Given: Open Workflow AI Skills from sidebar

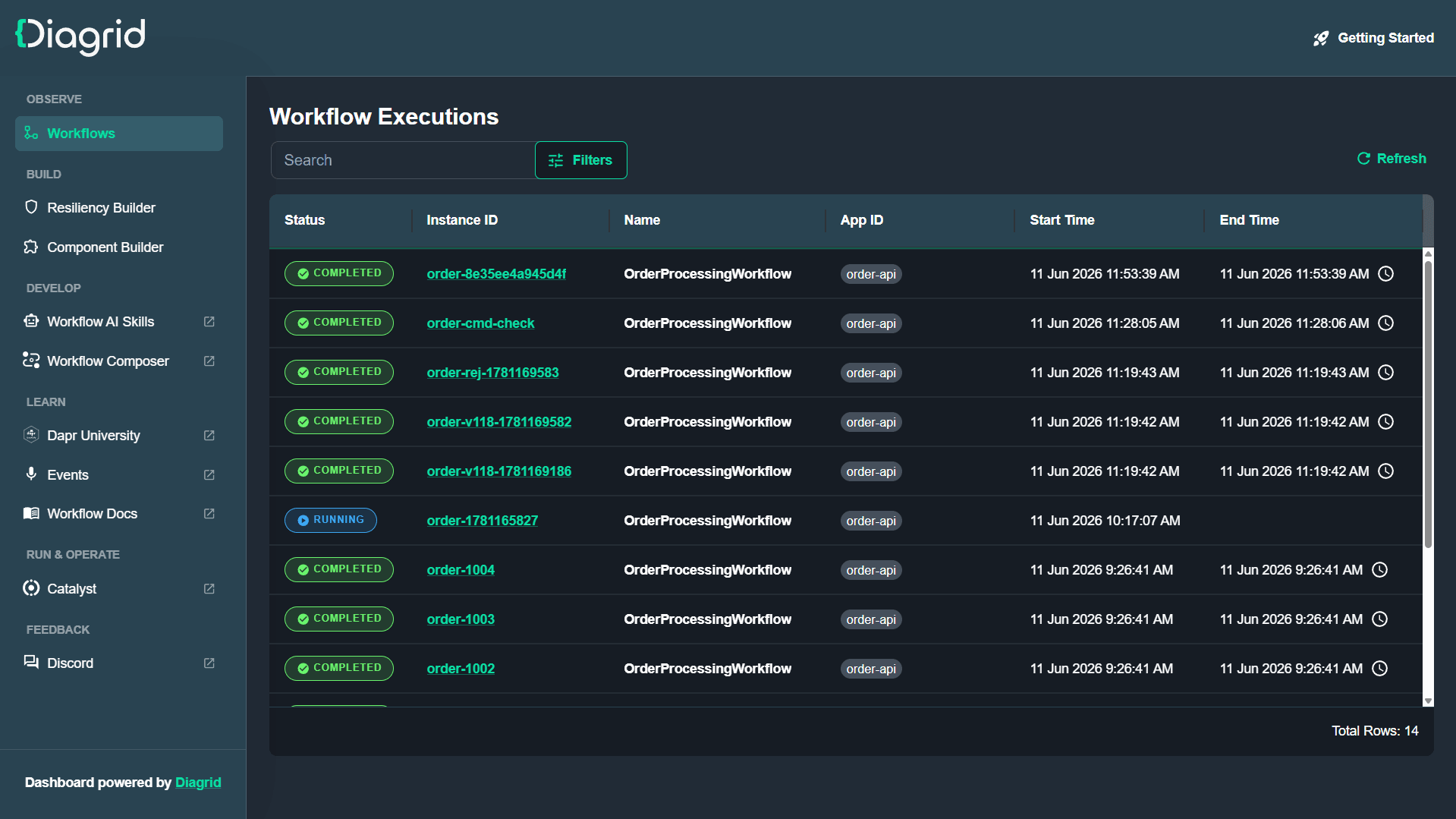Looking at the screenshot, I should [119, 322].
